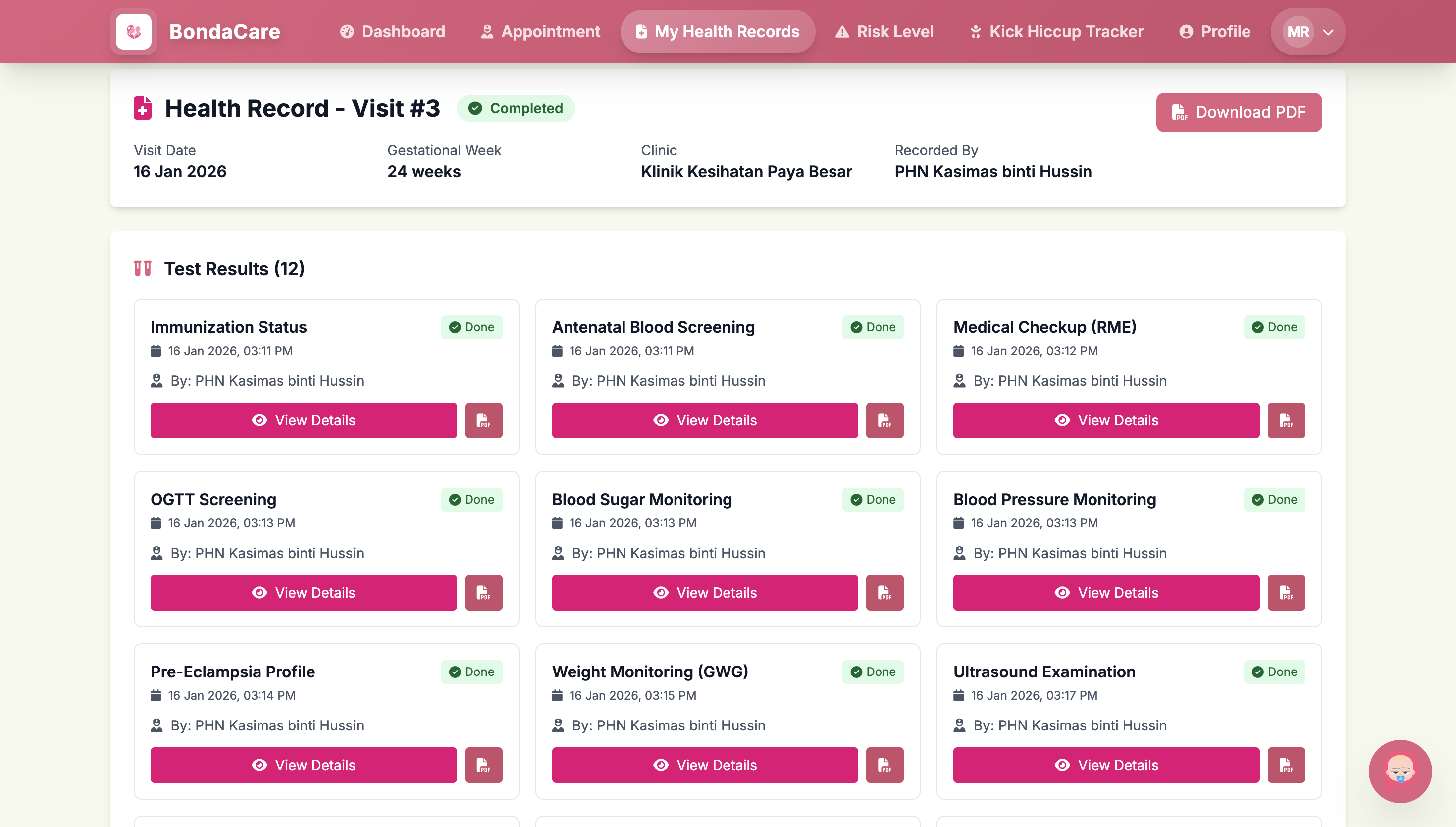
Task: Open the Kick Hiccup Tracker
Action: click(1056, 31)
